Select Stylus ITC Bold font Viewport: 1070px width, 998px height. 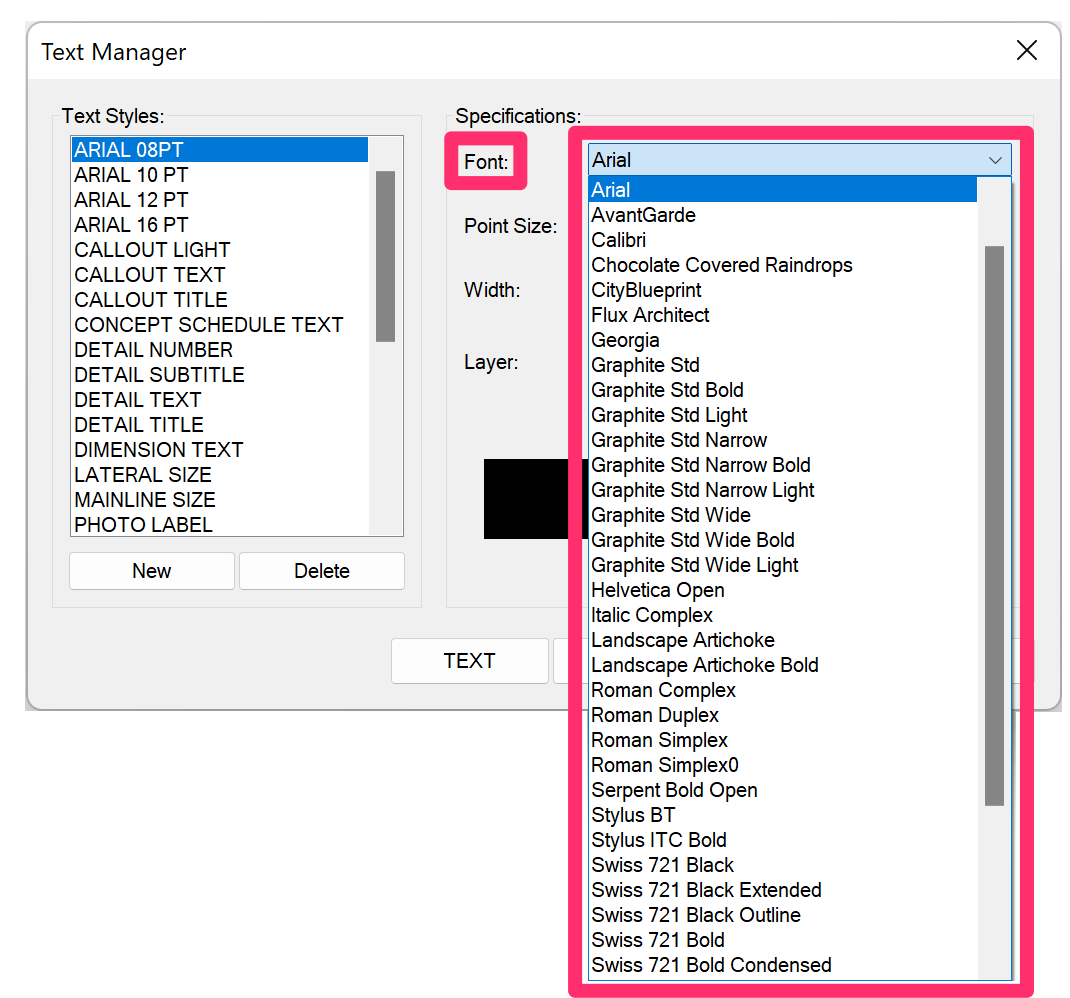(783, 840)
